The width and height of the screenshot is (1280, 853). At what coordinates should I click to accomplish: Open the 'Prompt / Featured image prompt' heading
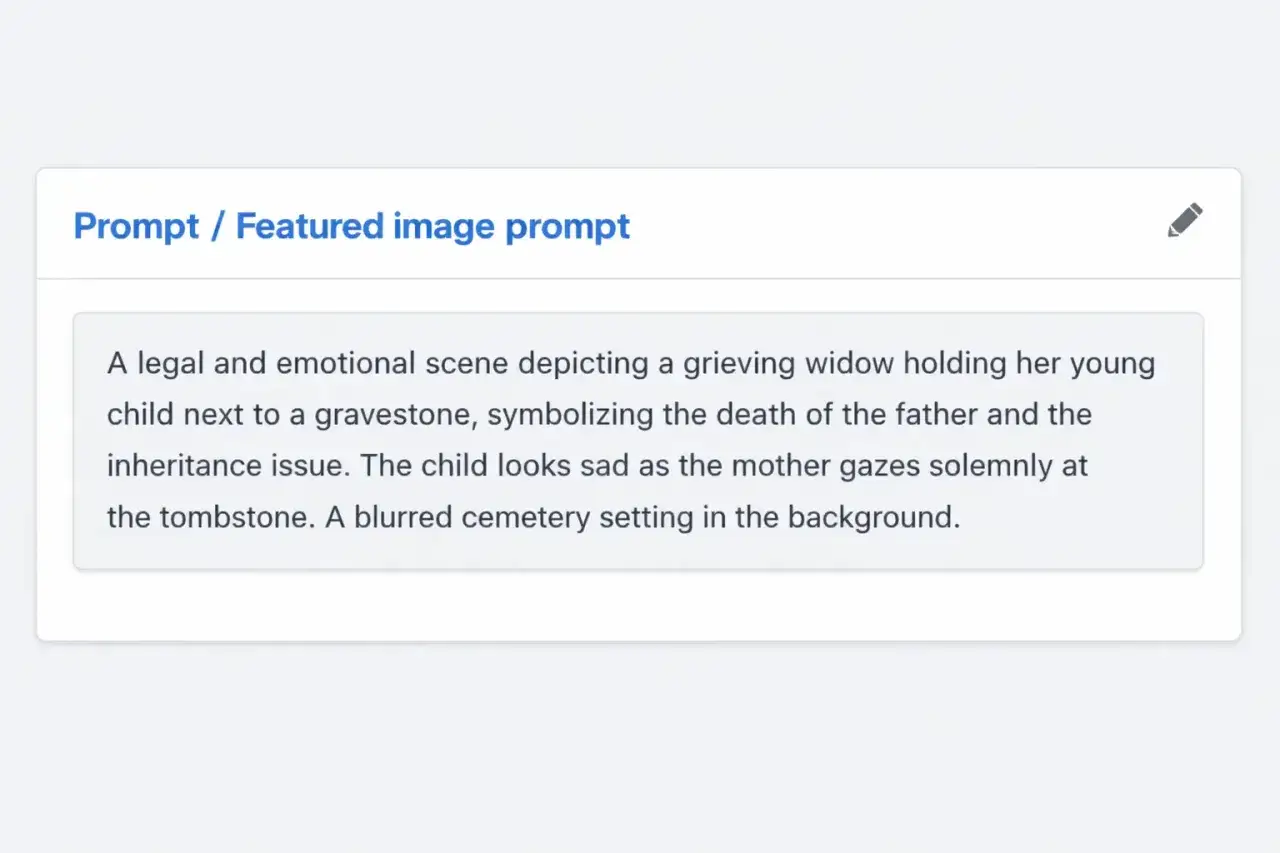coord(351,226)
